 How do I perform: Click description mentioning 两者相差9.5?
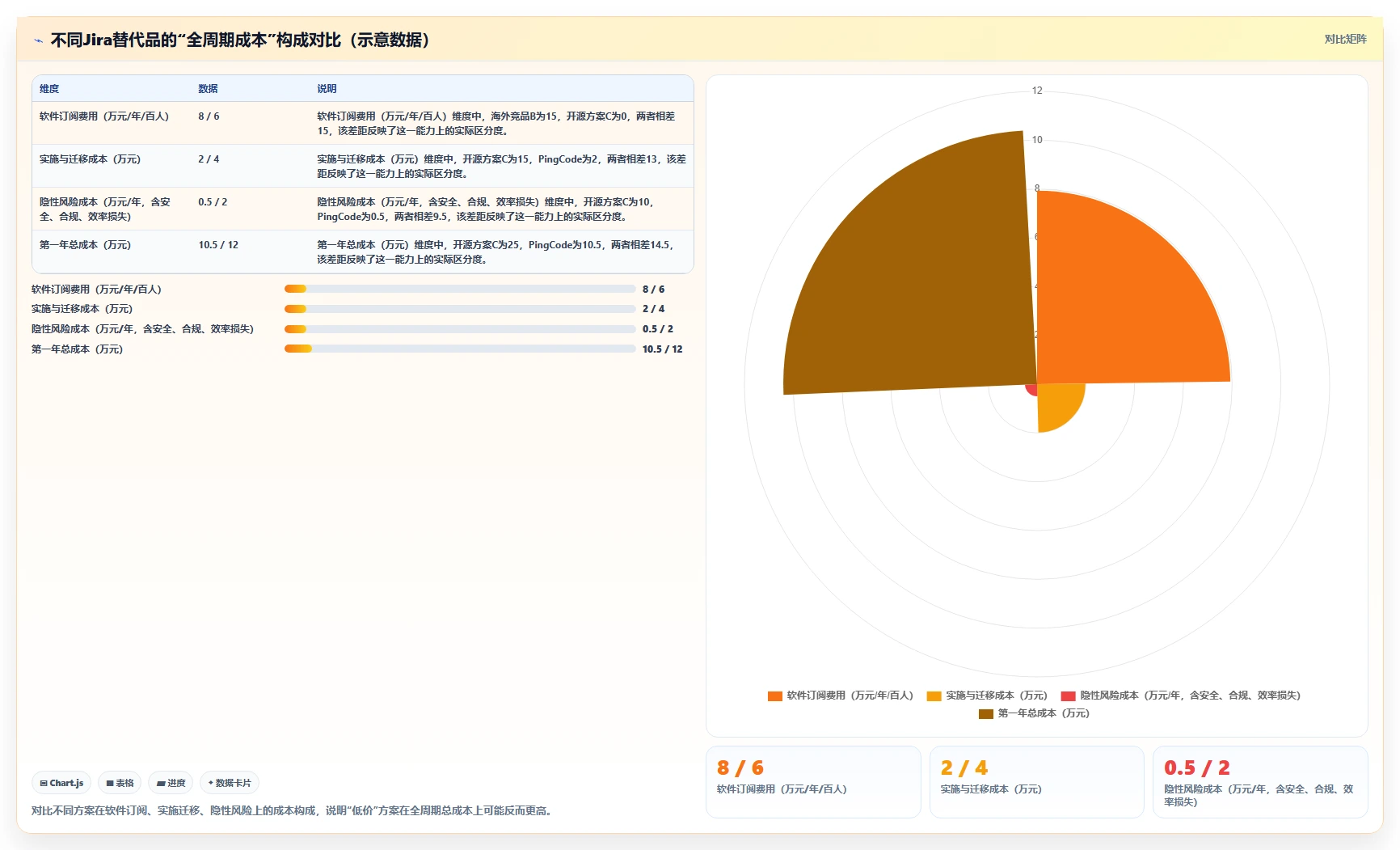coord(486,209)
